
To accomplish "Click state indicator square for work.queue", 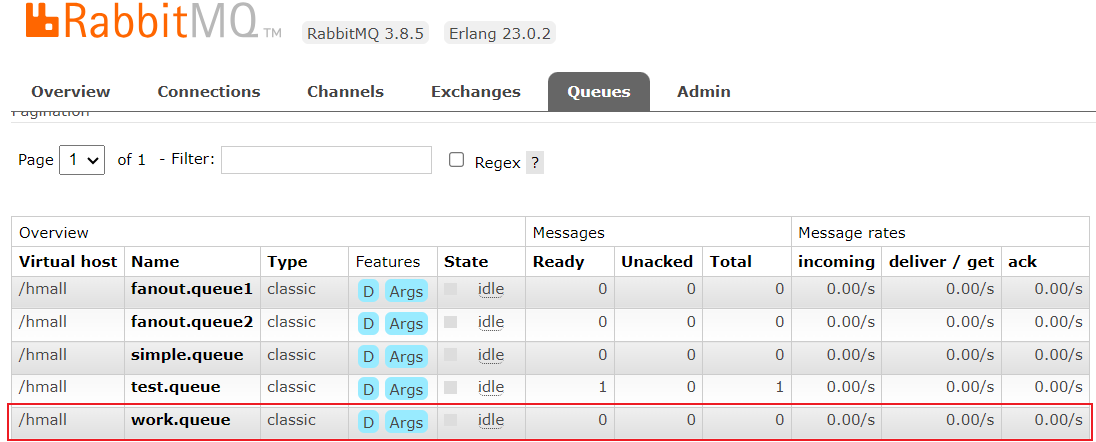I will (x=451, y=420).
